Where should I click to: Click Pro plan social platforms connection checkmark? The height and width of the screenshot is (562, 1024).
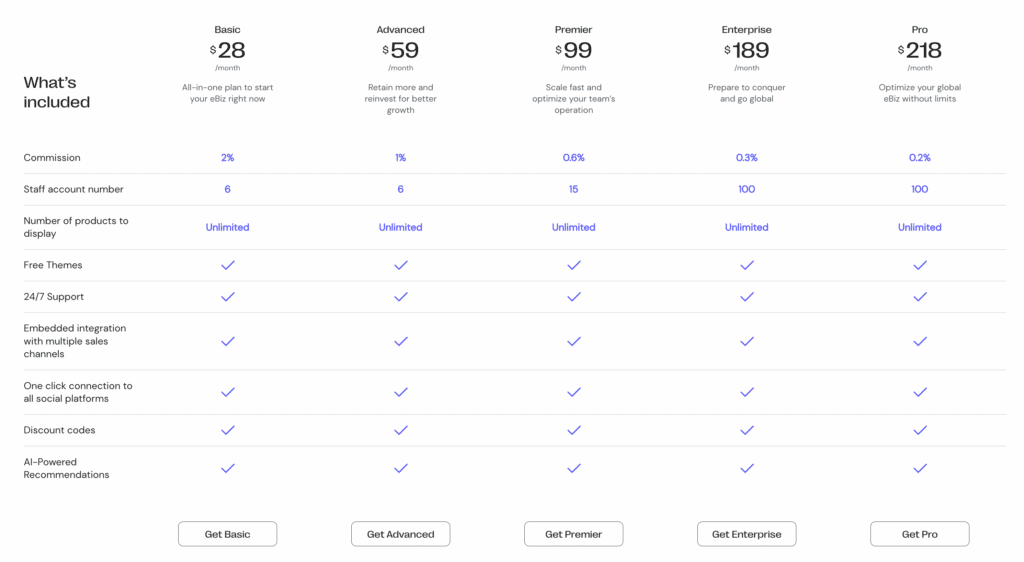(x=920, y=392)
